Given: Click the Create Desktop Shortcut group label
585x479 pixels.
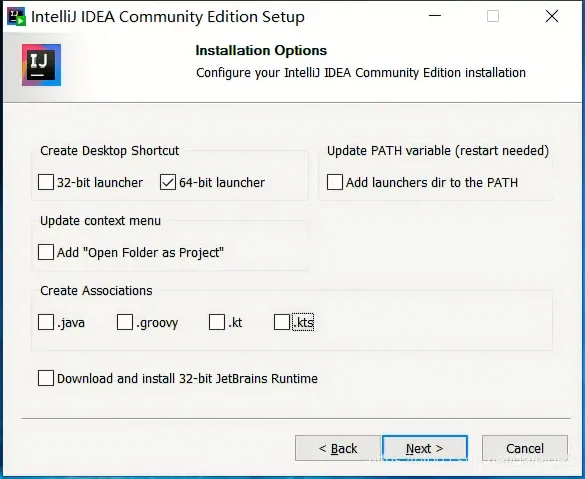Looking at the screenshot, I should click(x=110, y=151).
